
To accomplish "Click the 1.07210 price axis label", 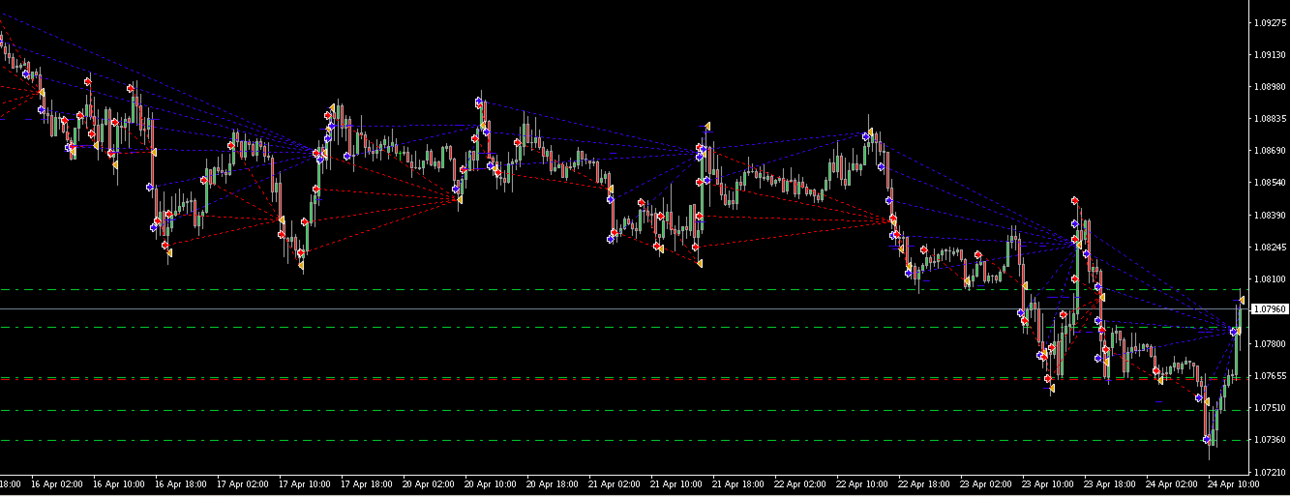I will point(1271,472).
